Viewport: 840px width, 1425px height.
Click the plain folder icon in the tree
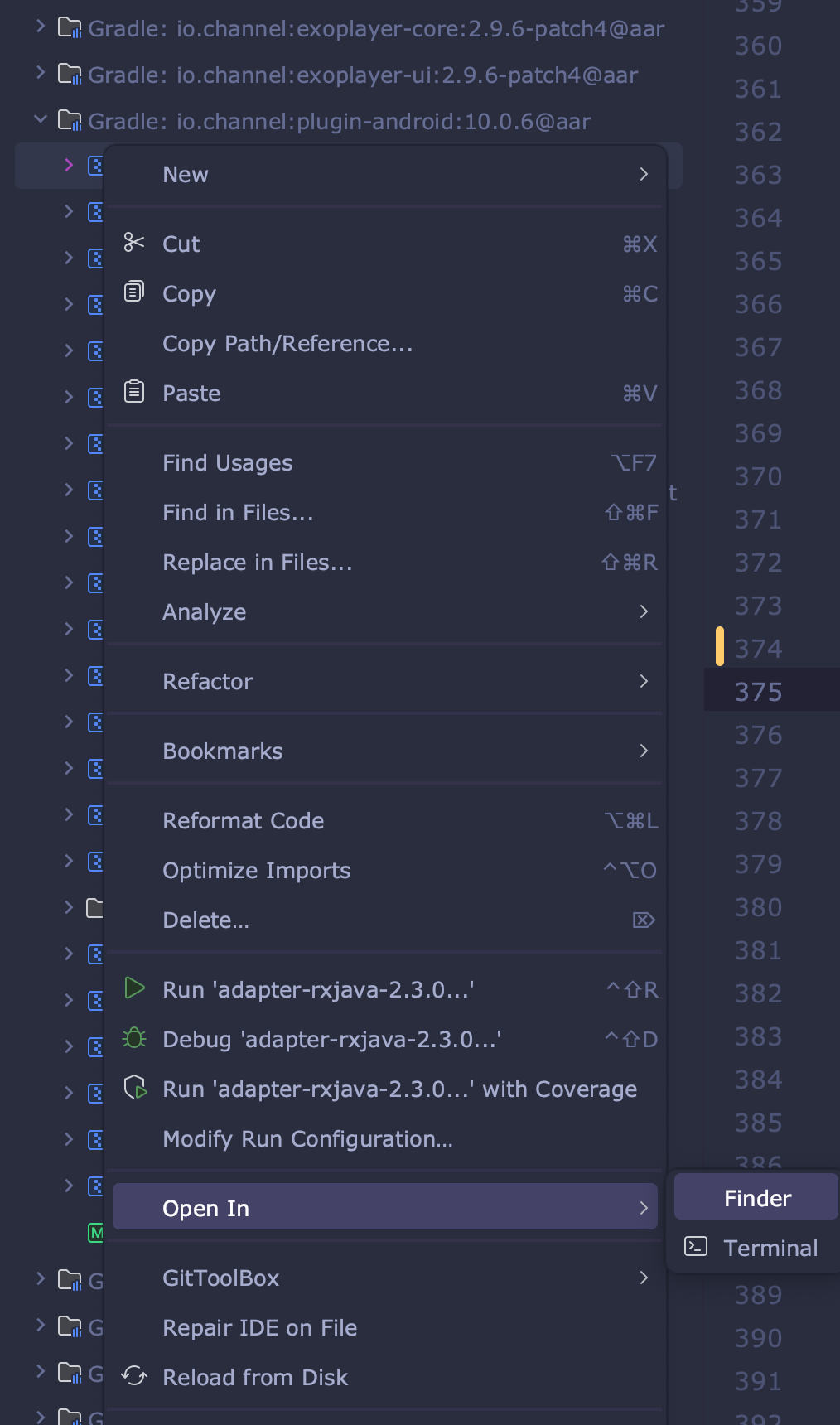[95, 908]
